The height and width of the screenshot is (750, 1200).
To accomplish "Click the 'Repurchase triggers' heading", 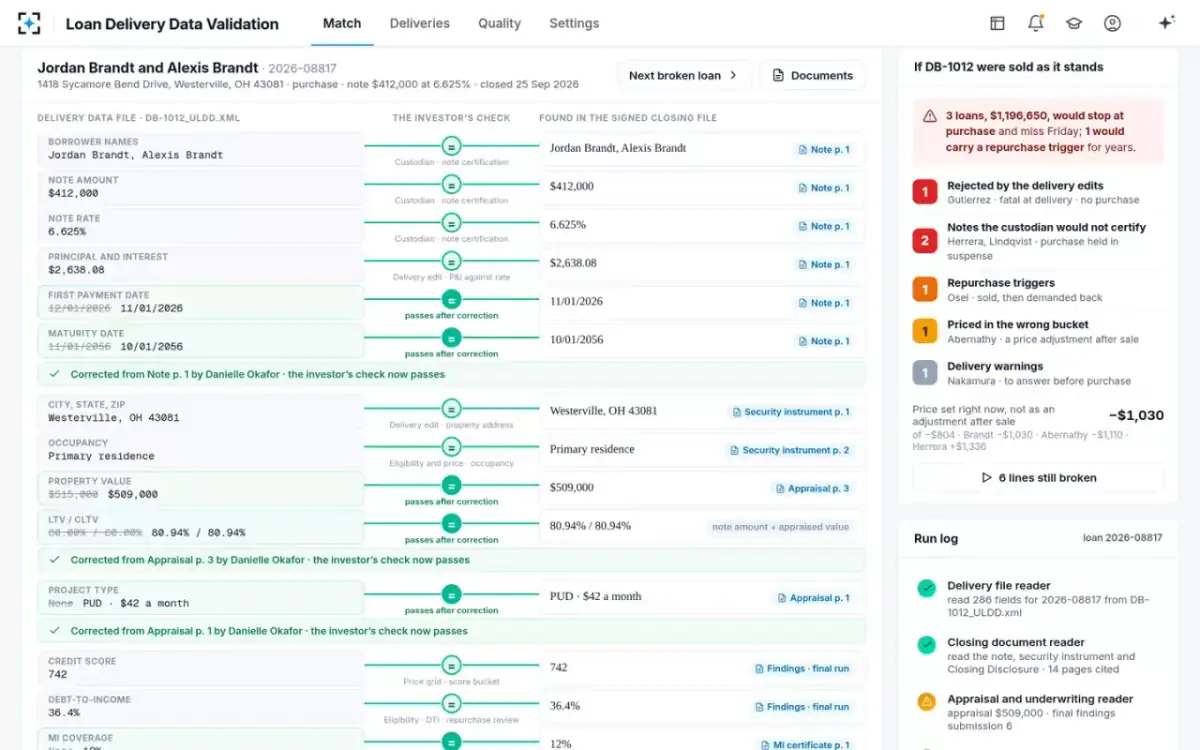I will pyautogui.click(x=1001, y=283).
